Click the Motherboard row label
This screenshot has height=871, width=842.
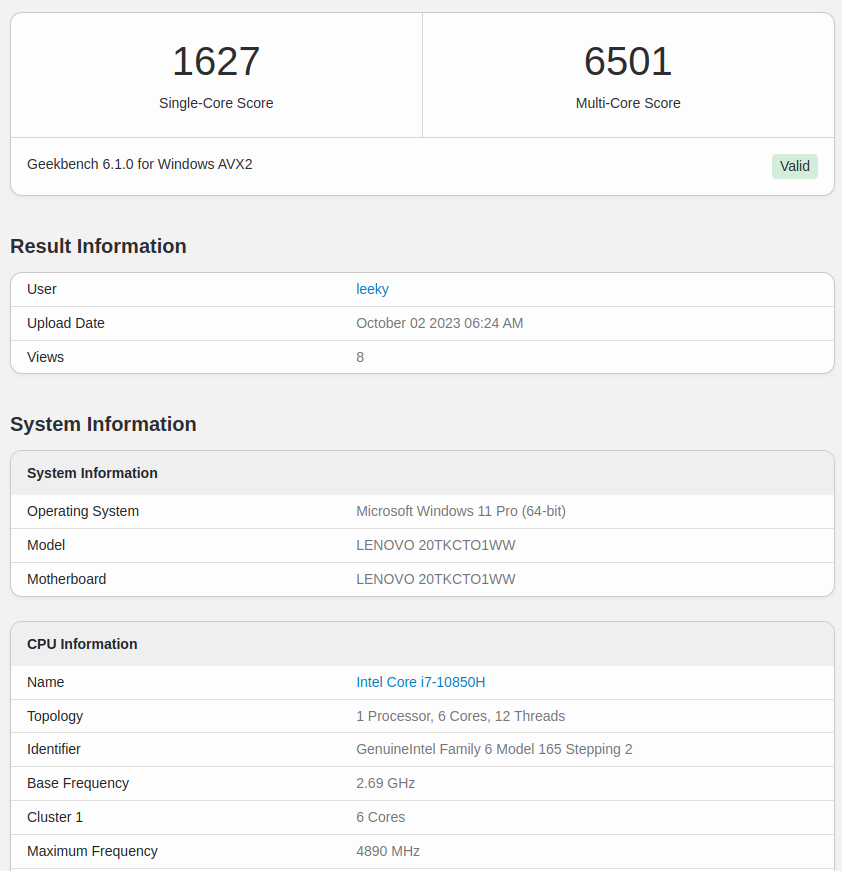click(x=67, y=579)
